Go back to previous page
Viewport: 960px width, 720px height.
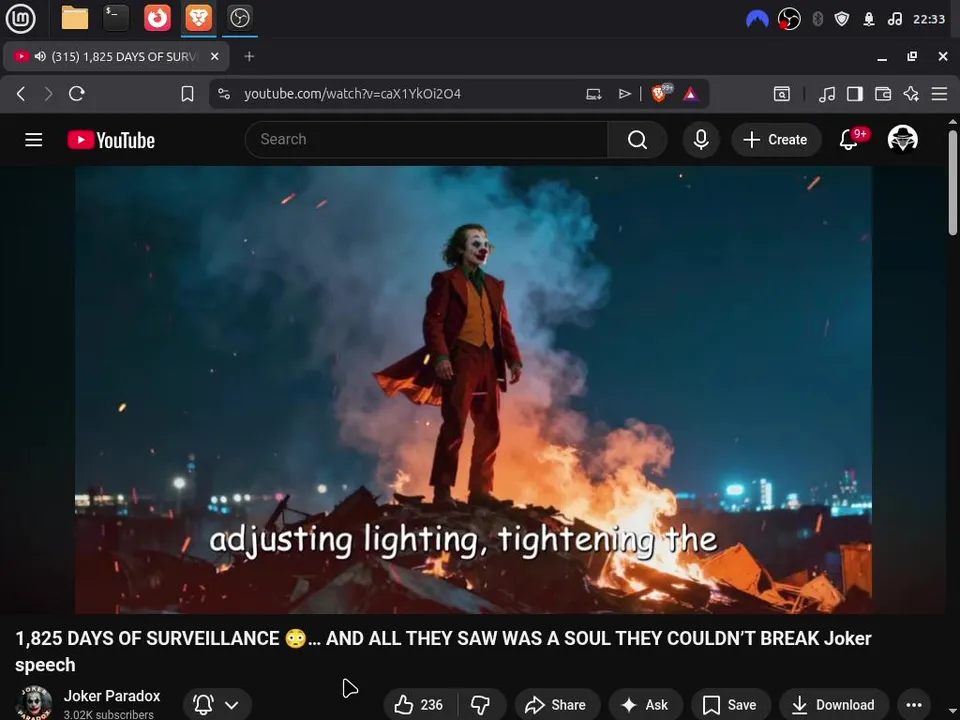(21, 94)
